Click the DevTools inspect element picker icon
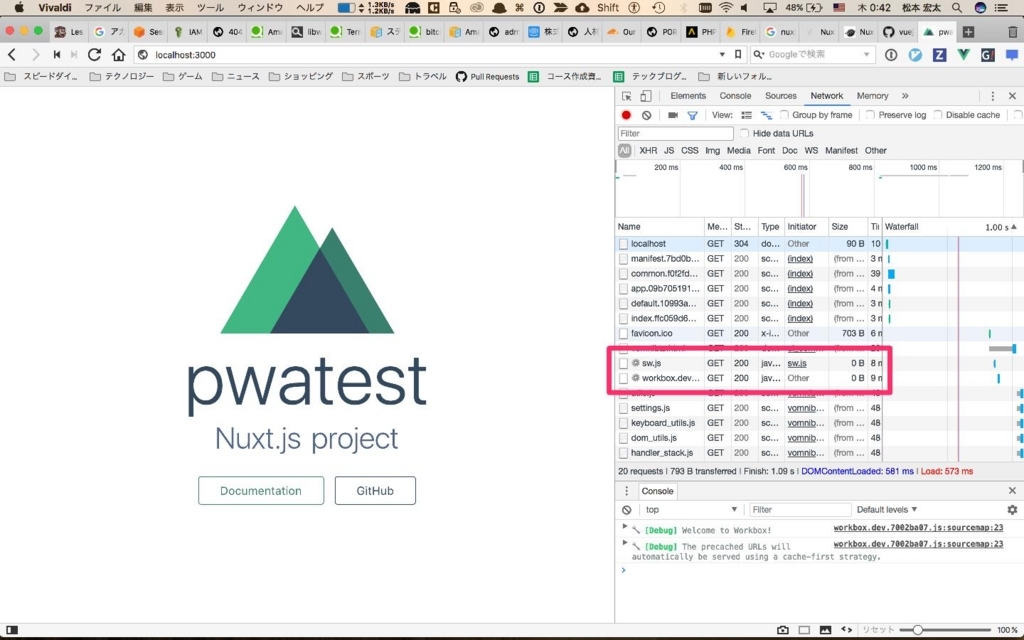The height and width of the screenshot is (640, 1024). point(626,96)
